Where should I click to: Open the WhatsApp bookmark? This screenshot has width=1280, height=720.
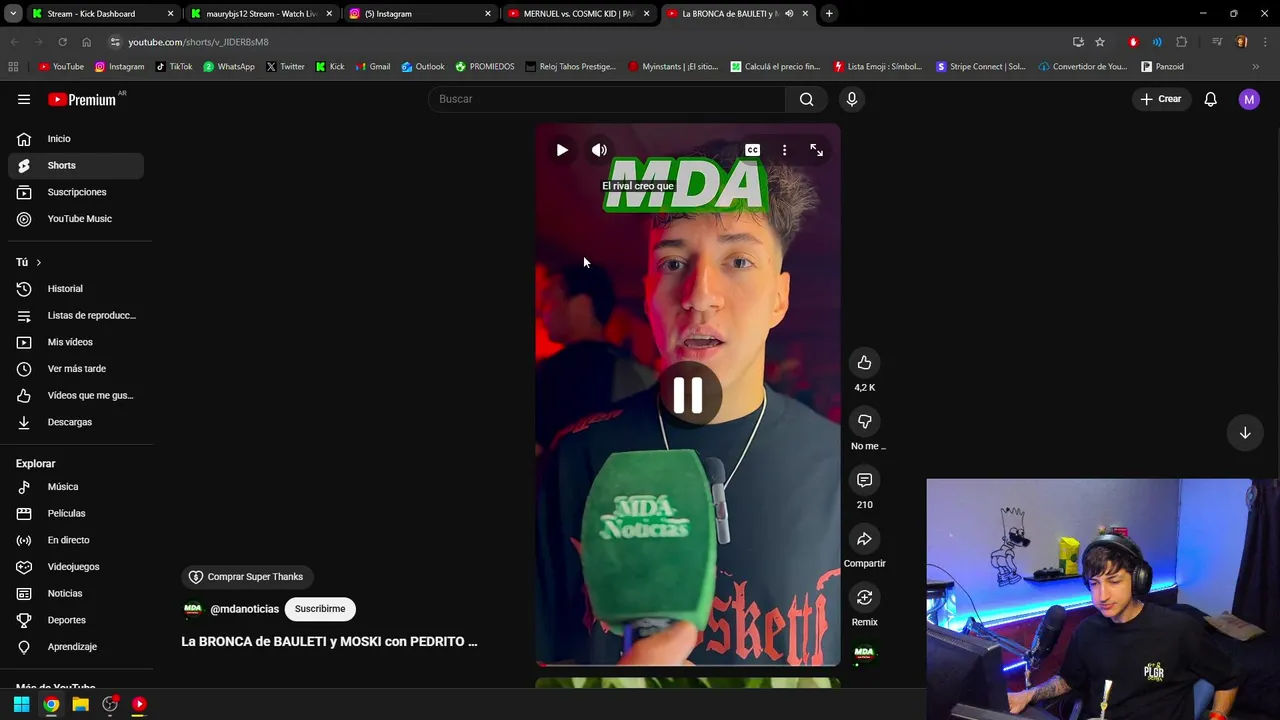pos(229,67)
